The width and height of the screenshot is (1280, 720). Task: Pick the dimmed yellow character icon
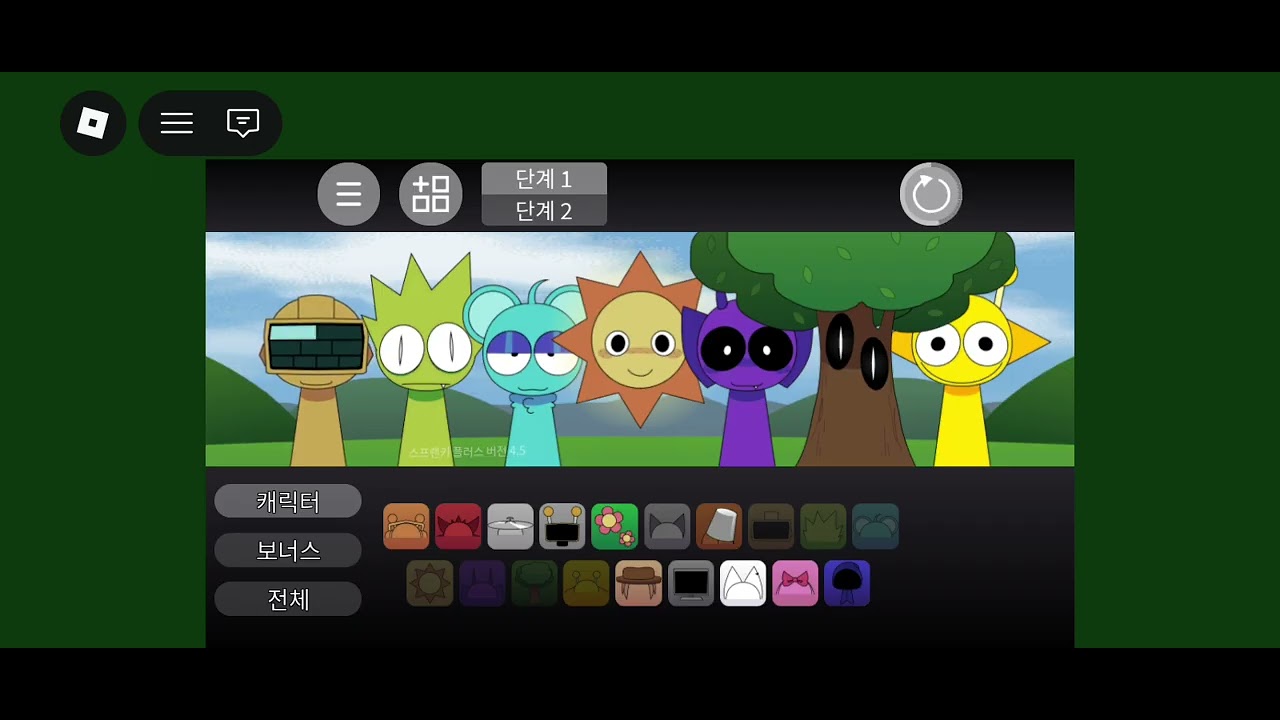click(x=586, y=583)
